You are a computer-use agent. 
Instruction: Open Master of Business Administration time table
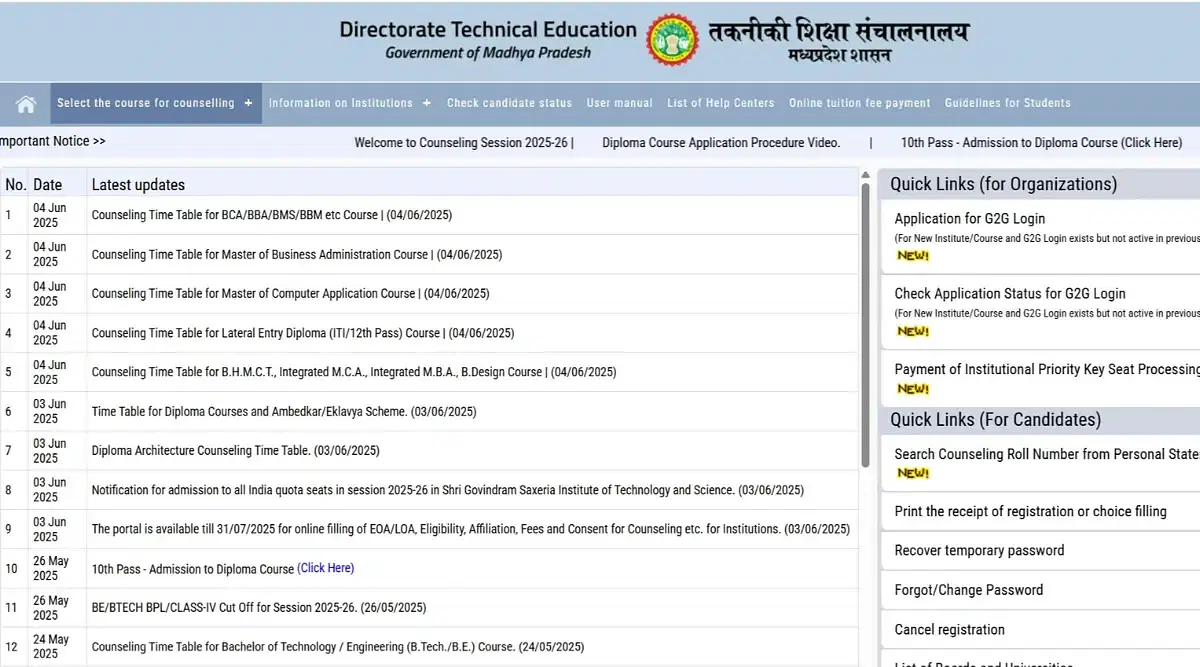pos(297,254)
